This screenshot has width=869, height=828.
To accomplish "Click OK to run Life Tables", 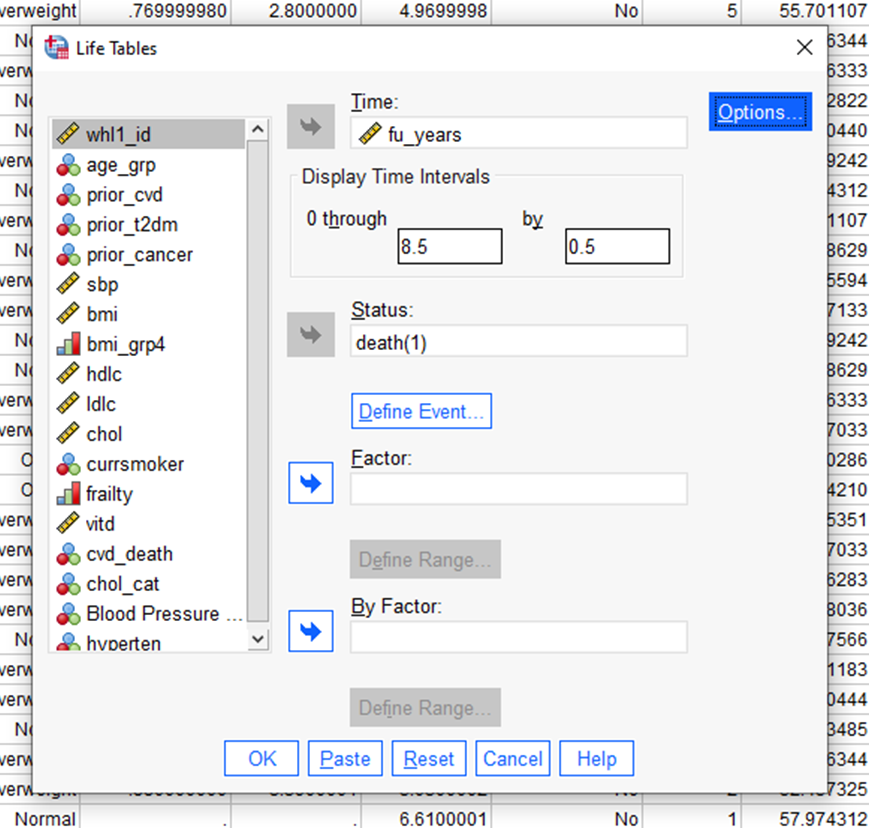I will [262, 759].
